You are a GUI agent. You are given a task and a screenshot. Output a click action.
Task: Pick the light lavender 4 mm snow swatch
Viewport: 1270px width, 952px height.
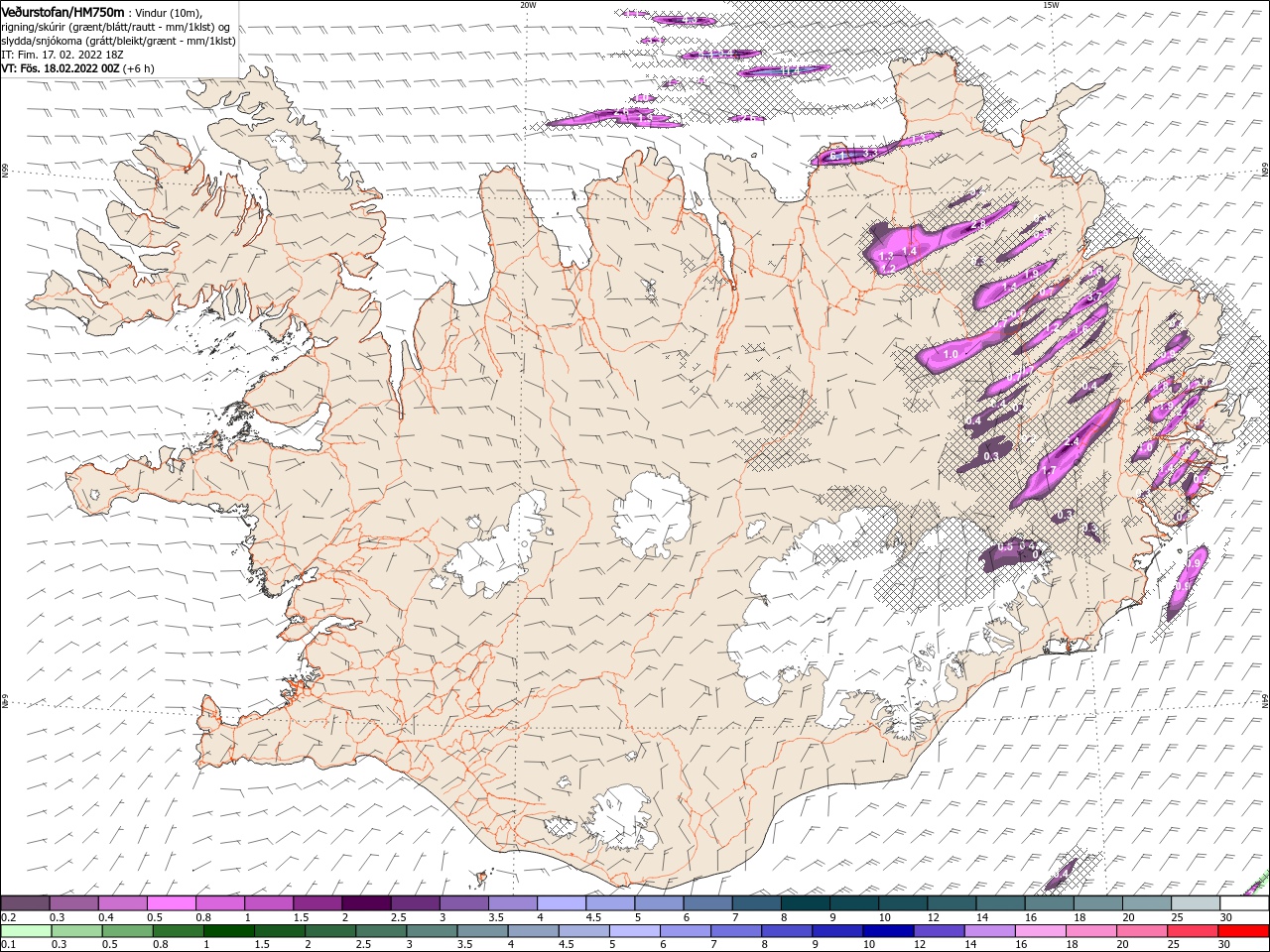coord(562,903)
